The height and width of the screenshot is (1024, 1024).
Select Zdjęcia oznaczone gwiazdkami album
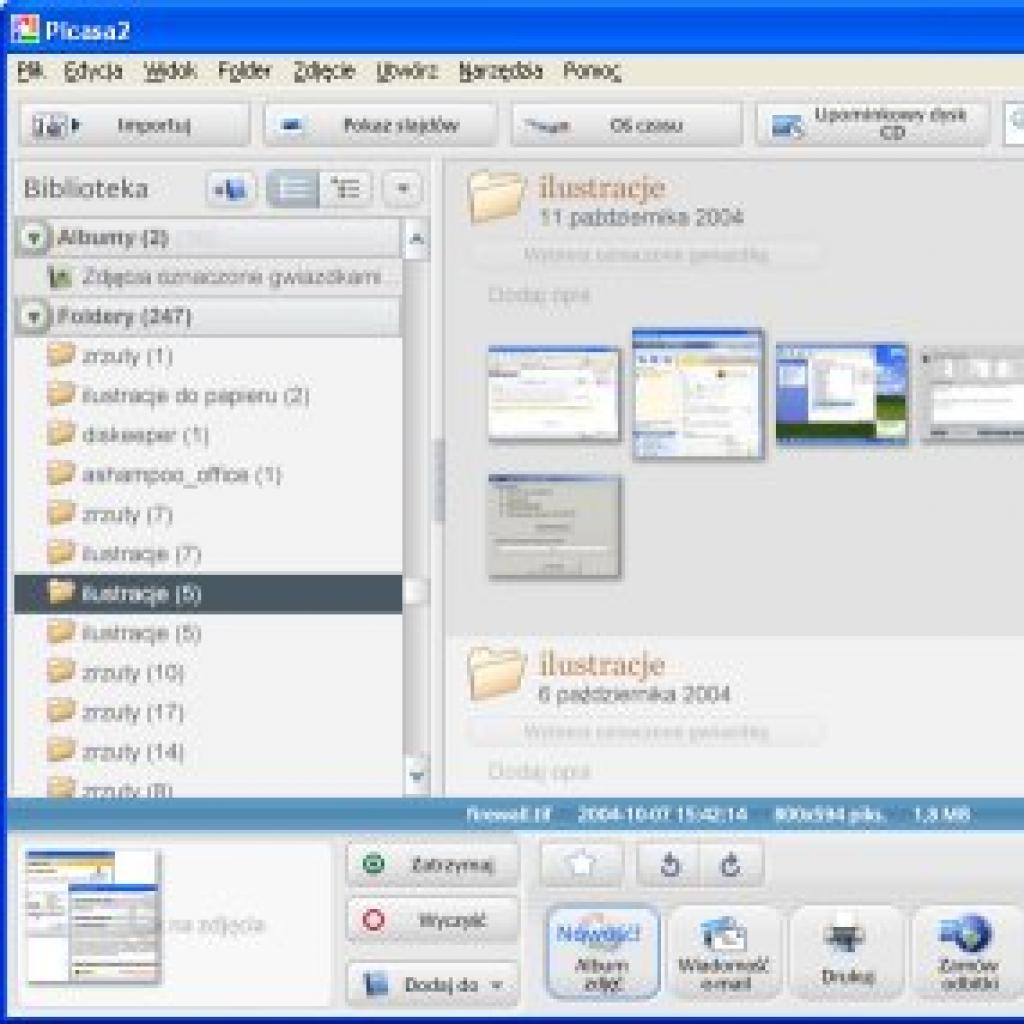click(208, 277)
